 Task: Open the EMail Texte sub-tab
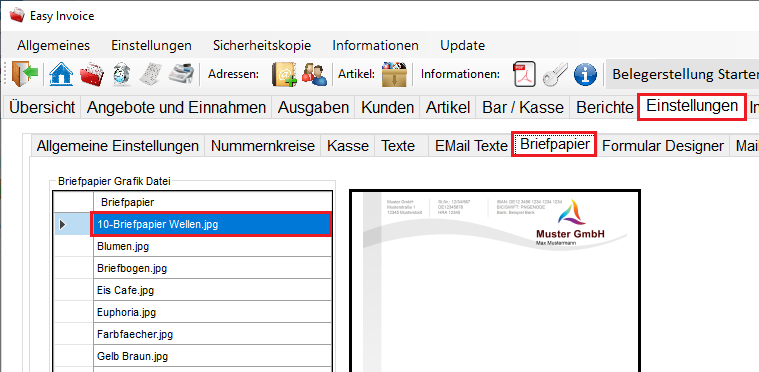[471, 146]
